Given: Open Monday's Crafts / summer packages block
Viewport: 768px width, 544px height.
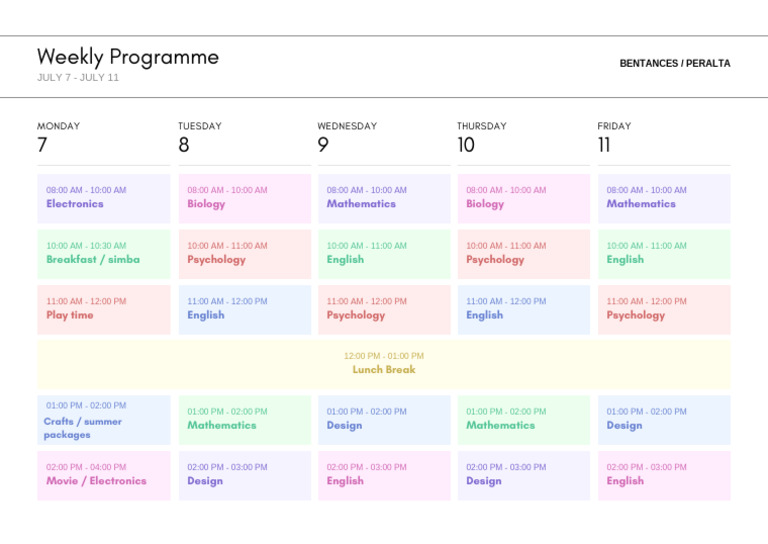Looking at the screenshot, I should point(104,420).
